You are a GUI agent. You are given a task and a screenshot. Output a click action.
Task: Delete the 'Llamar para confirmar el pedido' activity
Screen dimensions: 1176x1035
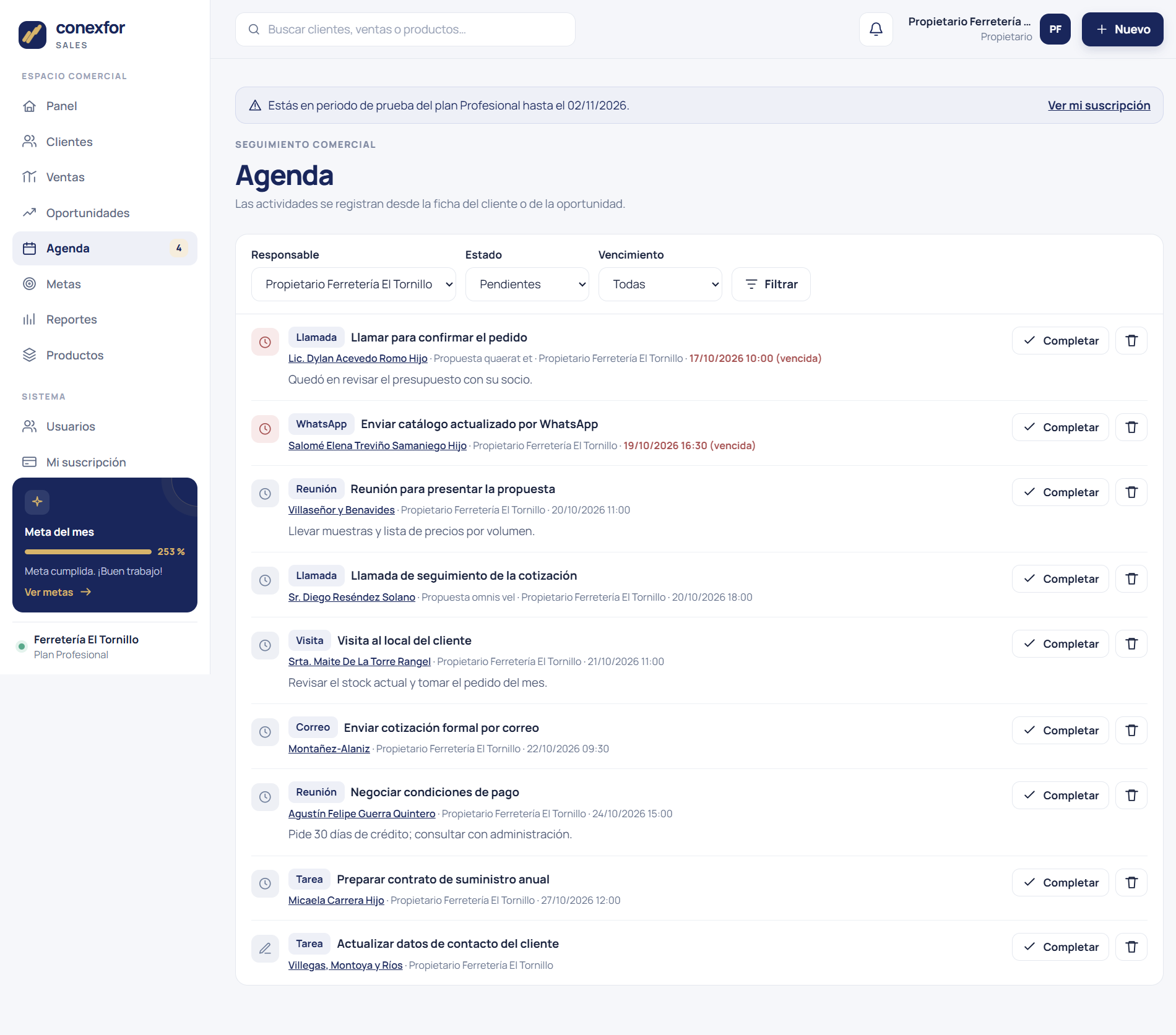coord(1131,341)
